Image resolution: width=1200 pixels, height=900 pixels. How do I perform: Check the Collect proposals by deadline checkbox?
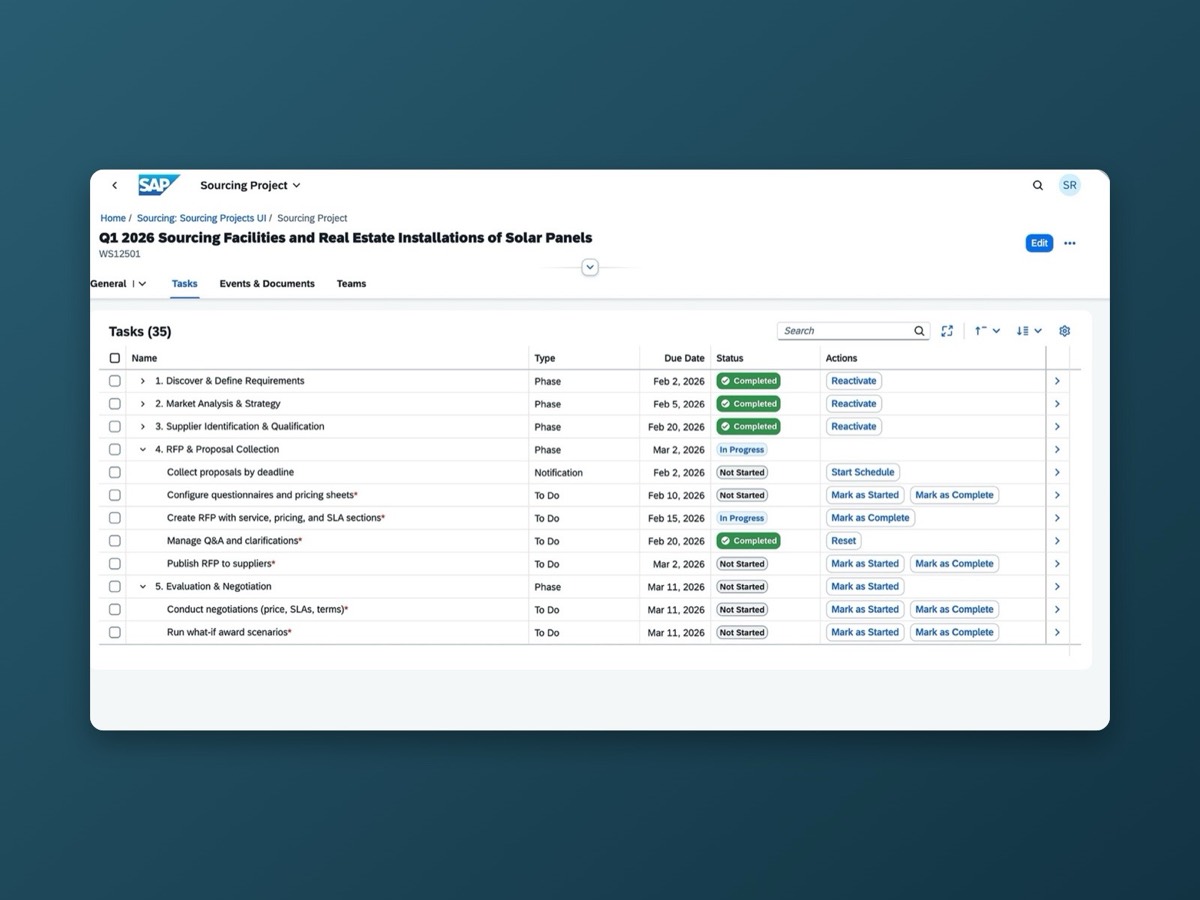115,473
